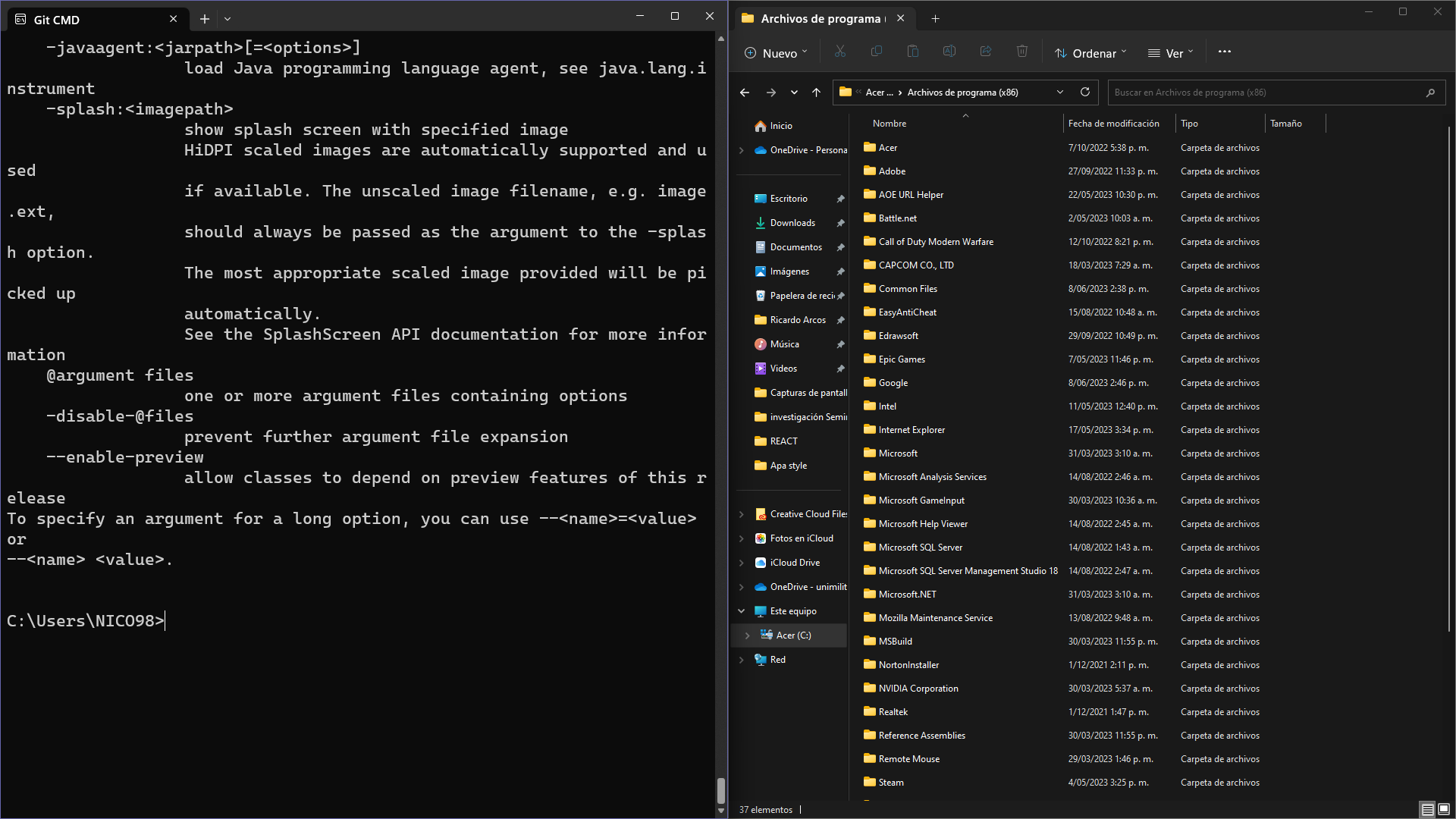Expand iCloud Drive tree node
Image resolution: width=1456 pixels, height=819 pixels.
pyautogui.click(x=742, y=563)
